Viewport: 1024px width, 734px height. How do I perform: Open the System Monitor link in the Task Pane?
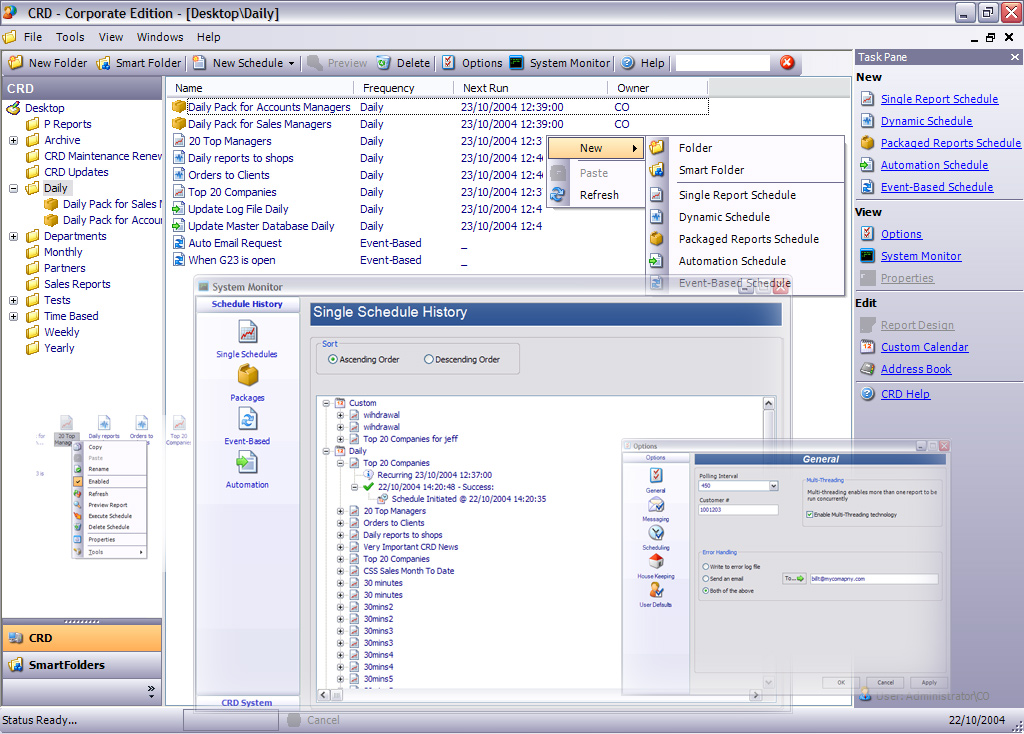click(921, 256)
